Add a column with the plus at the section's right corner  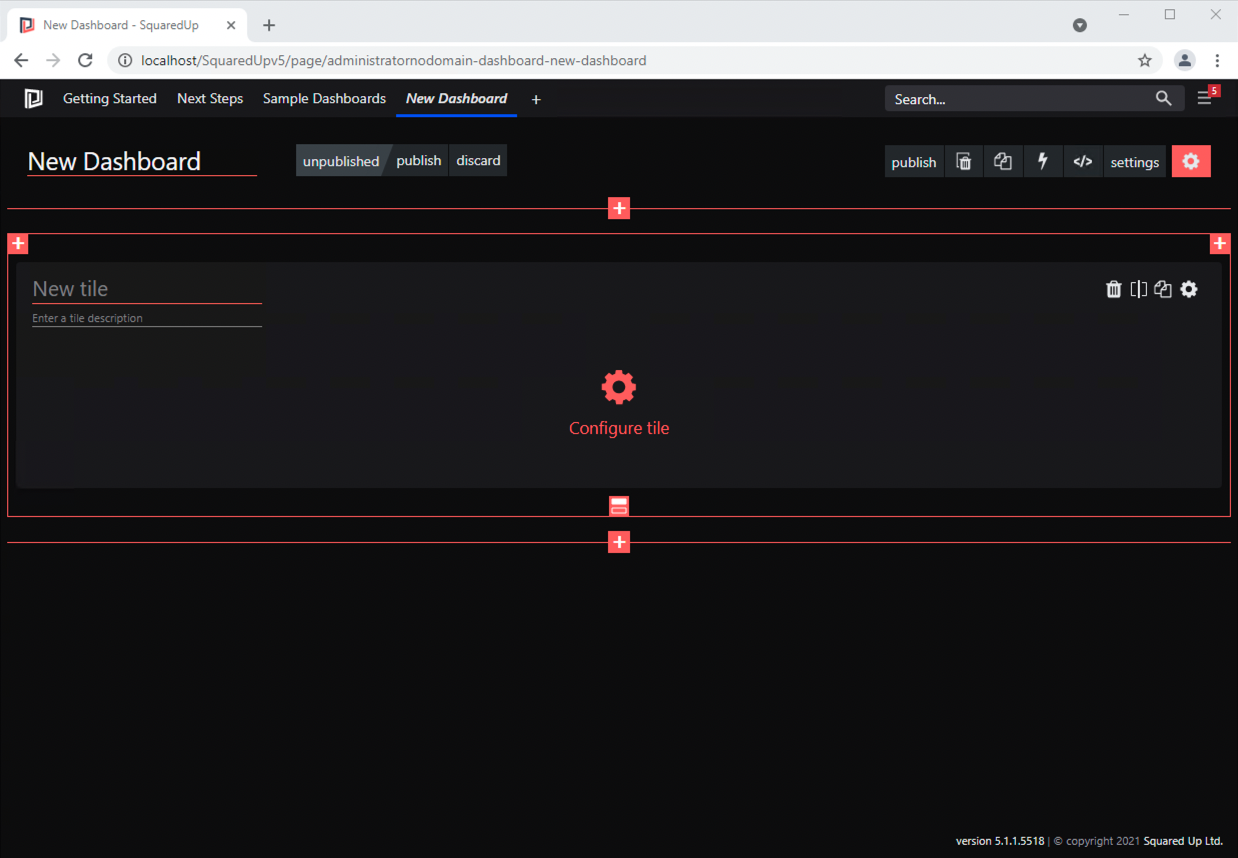pos(1220,244)
